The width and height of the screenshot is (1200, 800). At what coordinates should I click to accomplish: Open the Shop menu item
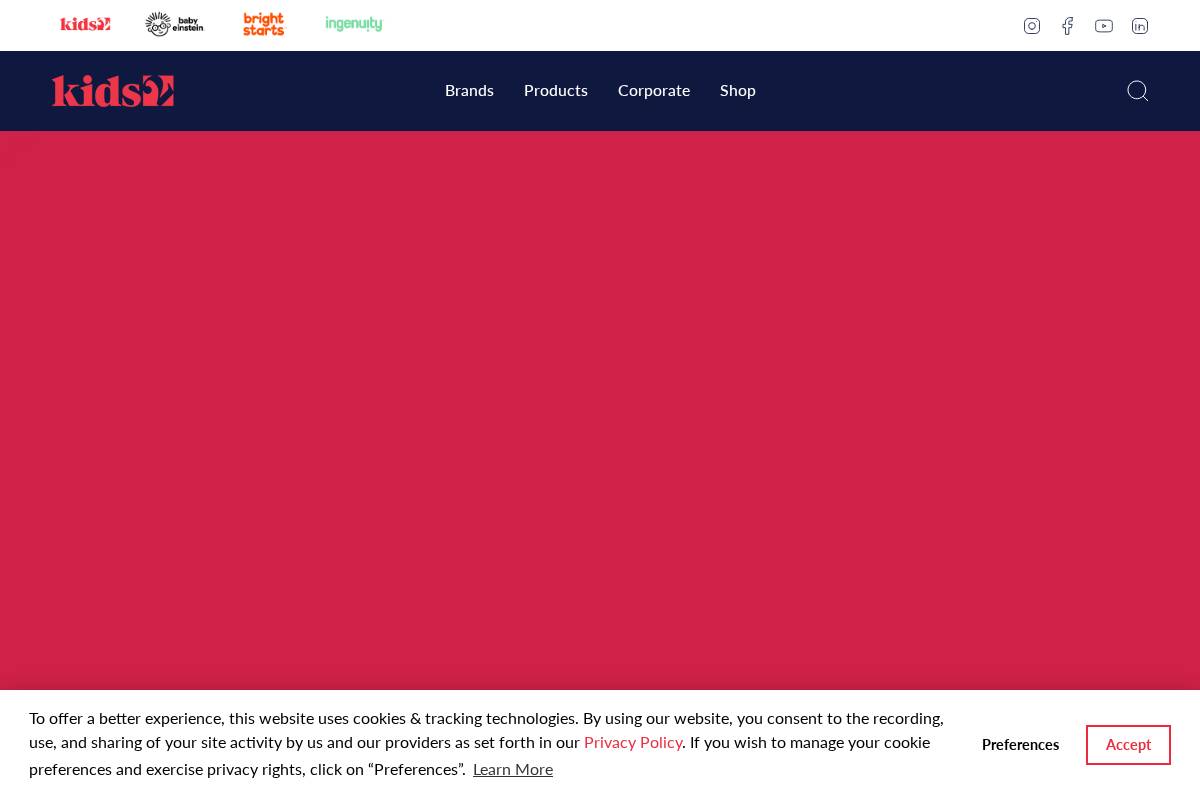point(738,91)
